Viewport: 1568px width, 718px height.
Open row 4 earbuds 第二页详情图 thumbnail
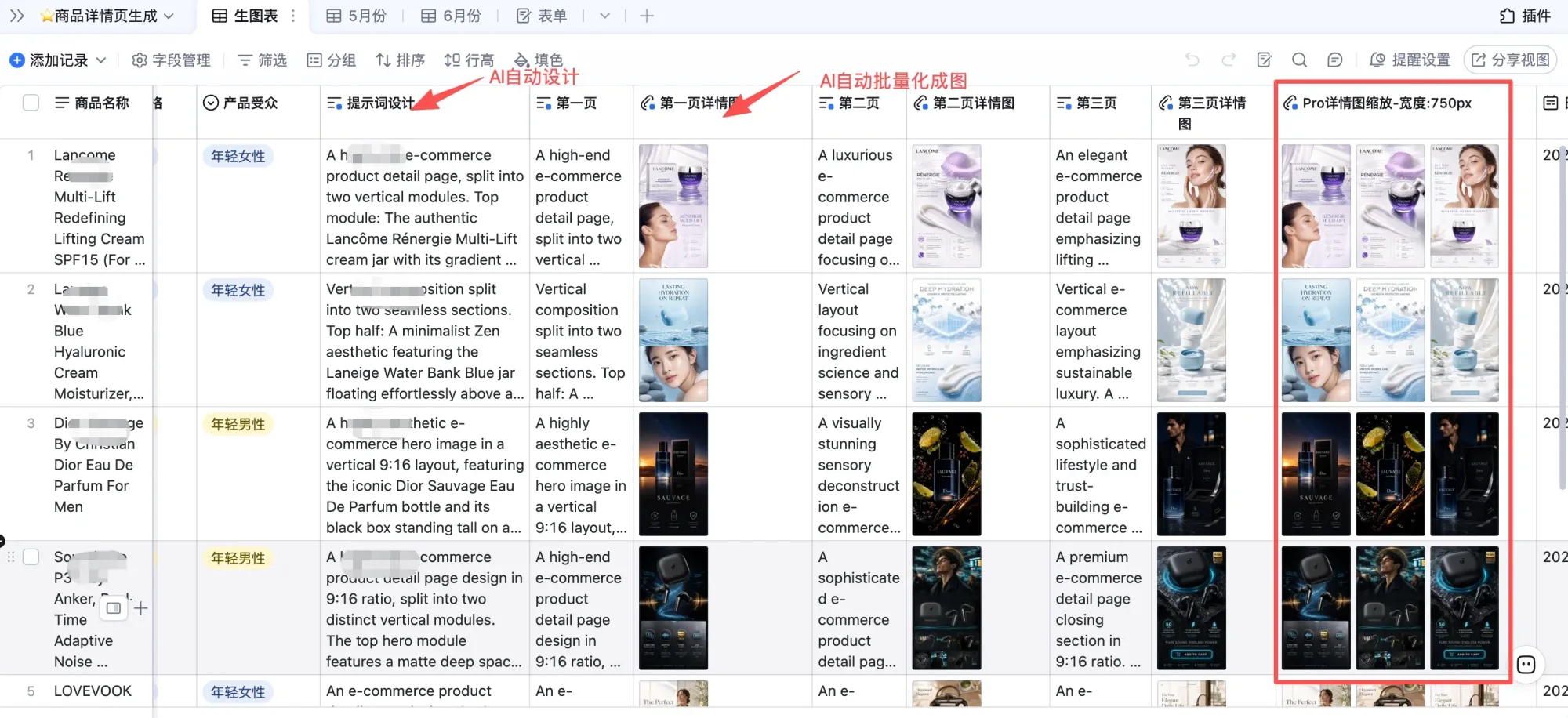(946, 608)
